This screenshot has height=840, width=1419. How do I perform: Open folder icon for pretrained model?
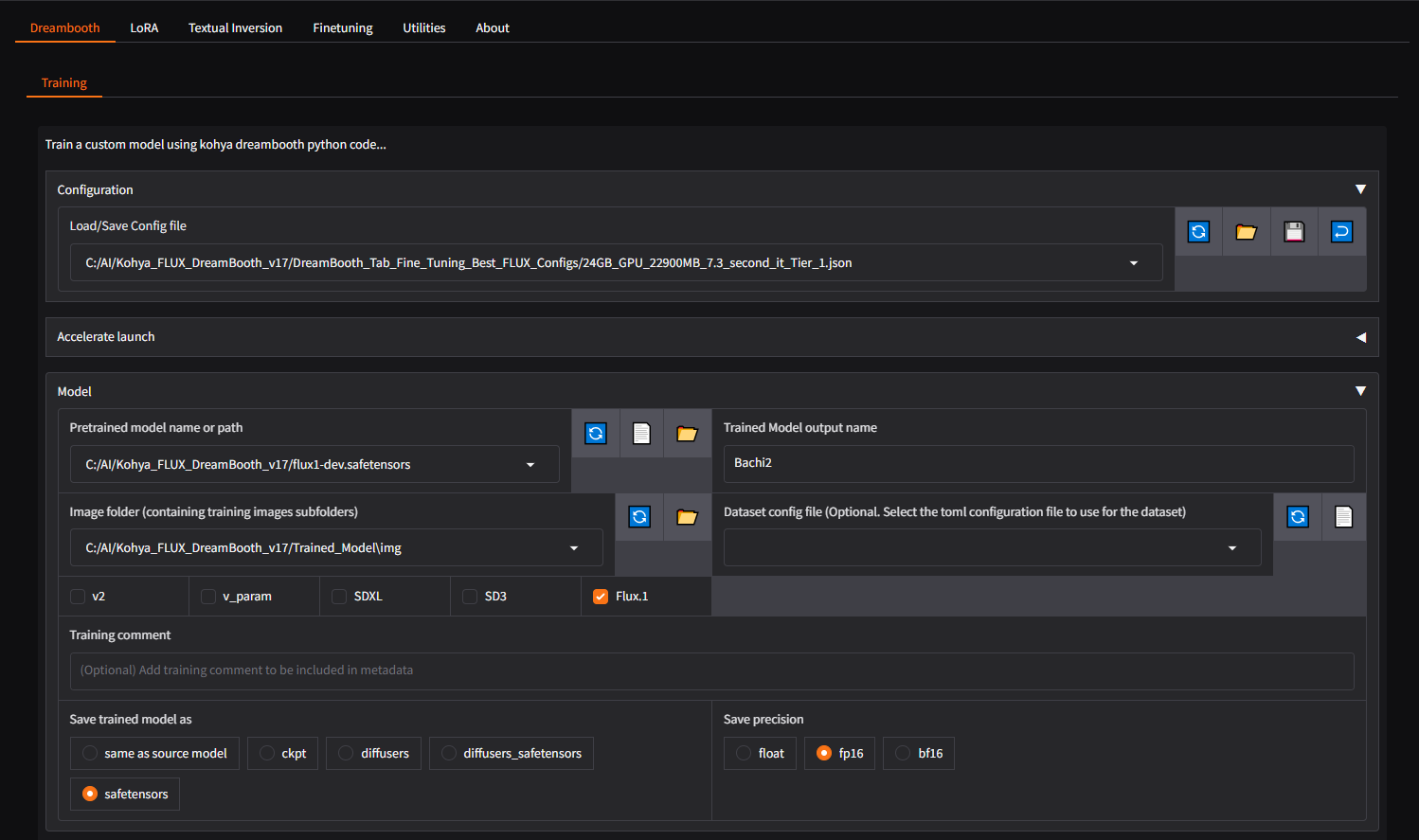[x=687, y=434]
